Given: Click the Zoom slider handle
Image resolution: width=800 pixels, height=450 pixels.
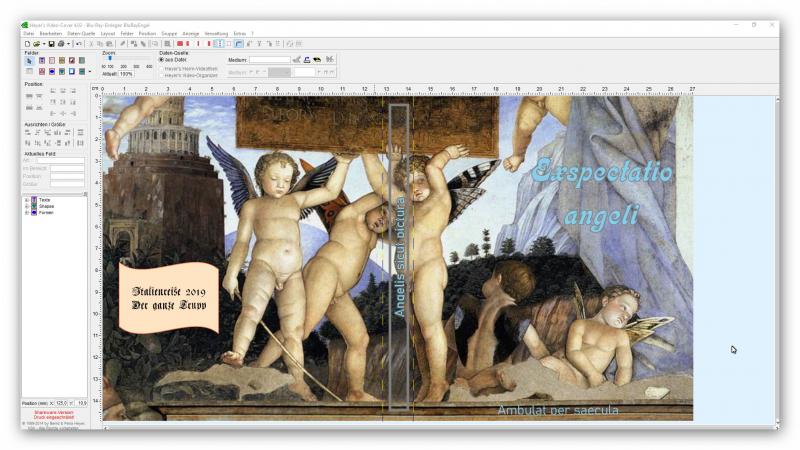Looking at the screenshot, I should (x=109, y=59).
